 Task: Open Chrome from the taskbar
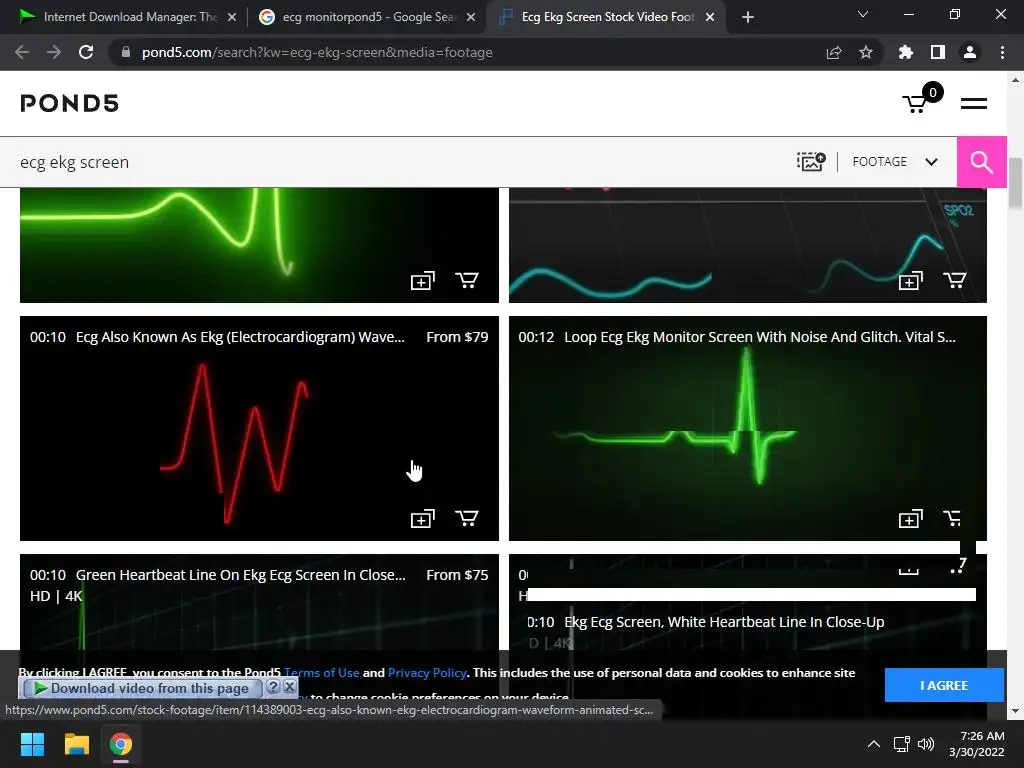(x=121, y=744)
